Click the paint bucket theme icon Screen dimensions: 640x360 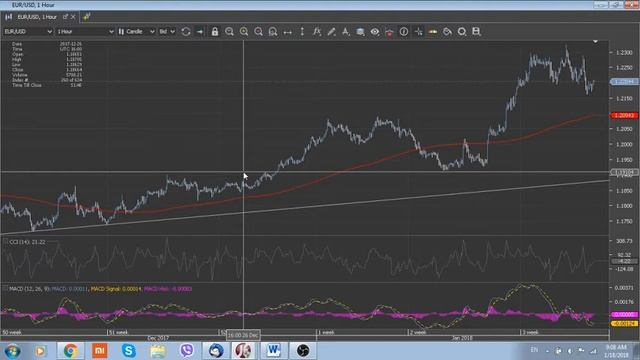[447, 31]
